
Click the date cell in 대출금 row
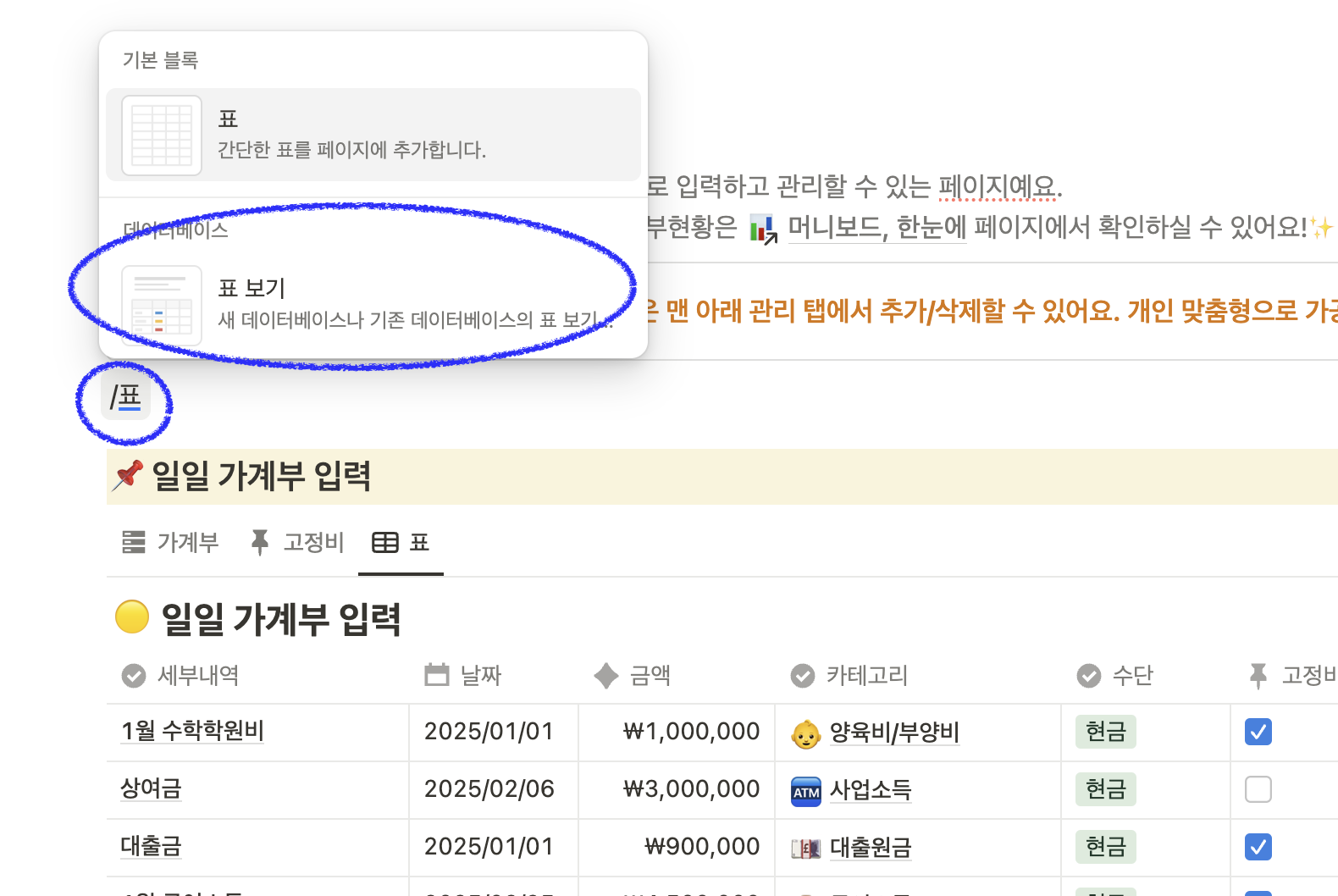pos(494,847)
